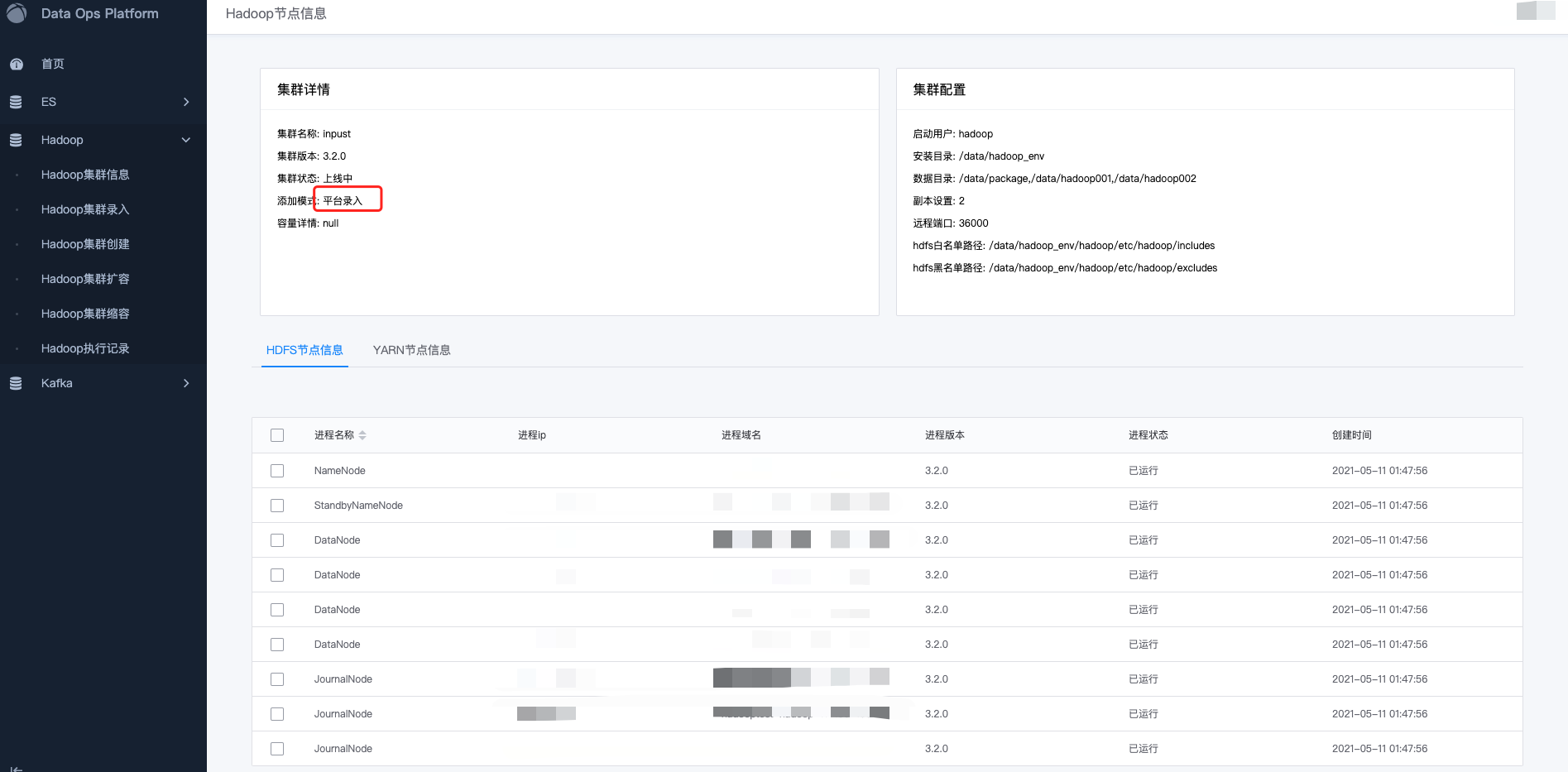Image resolution: width=1568 pixels, height=772 pixels.
Task: Click the Hadoop节点信息 page title
Action: point(276,13)
